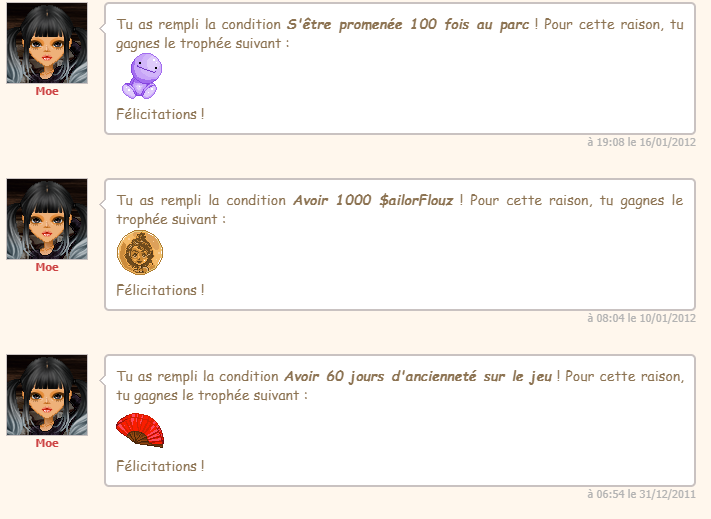Click 'Tu as rempli la condition' in the first message
711x519 pixels.
(199, 24)
